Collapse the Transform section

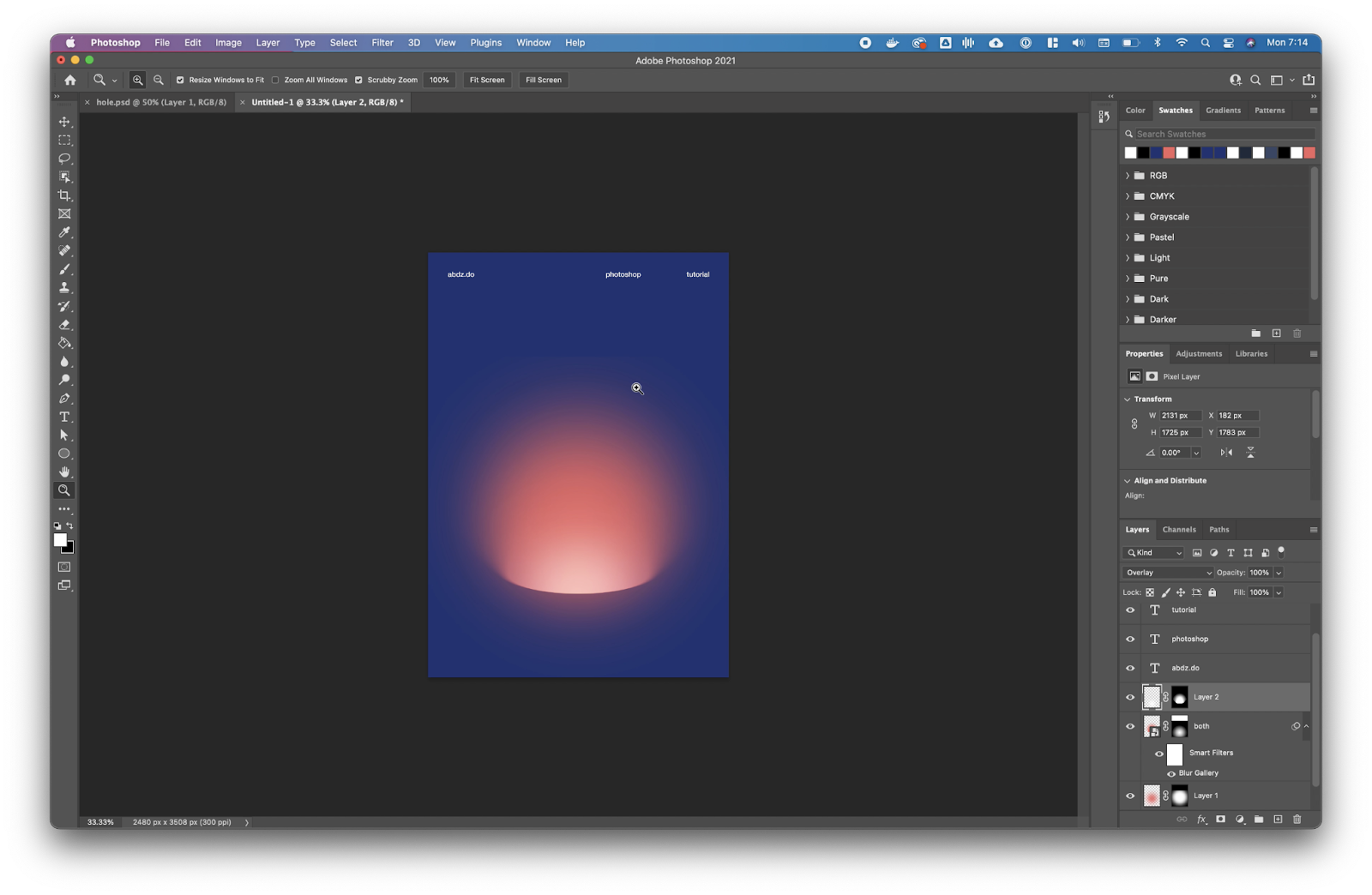1128,399
